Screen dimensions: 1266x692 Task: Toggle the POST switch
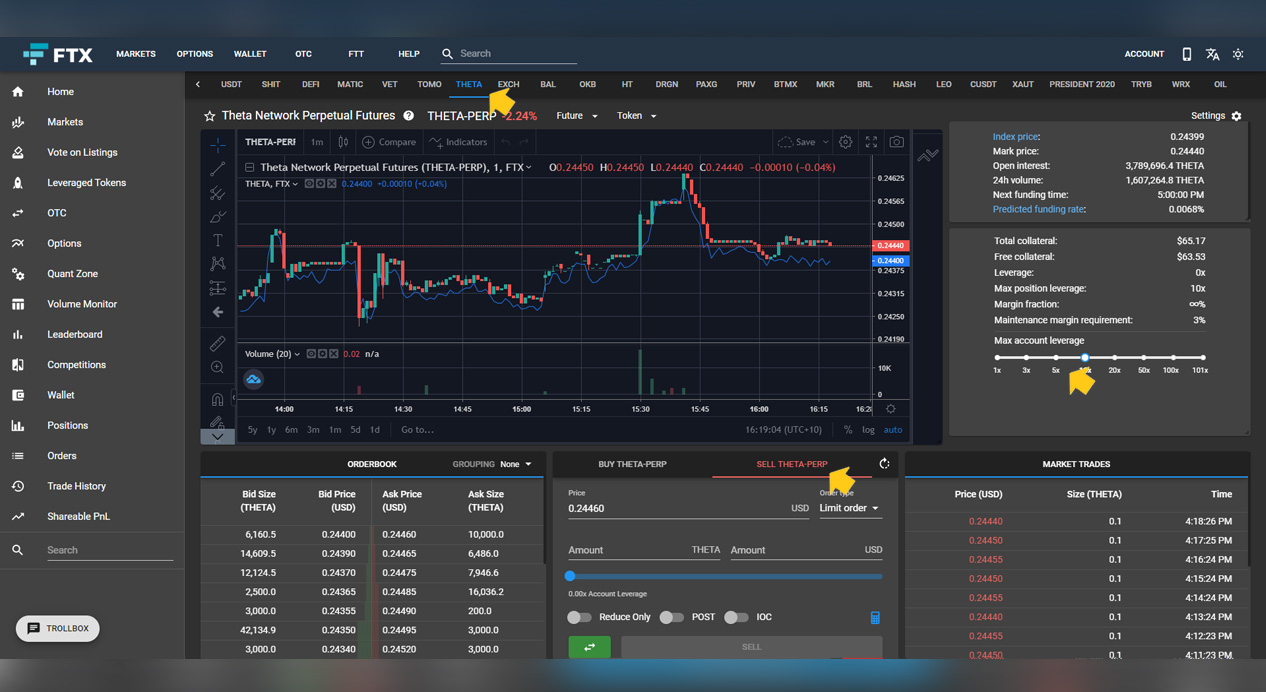pos(671,617)
